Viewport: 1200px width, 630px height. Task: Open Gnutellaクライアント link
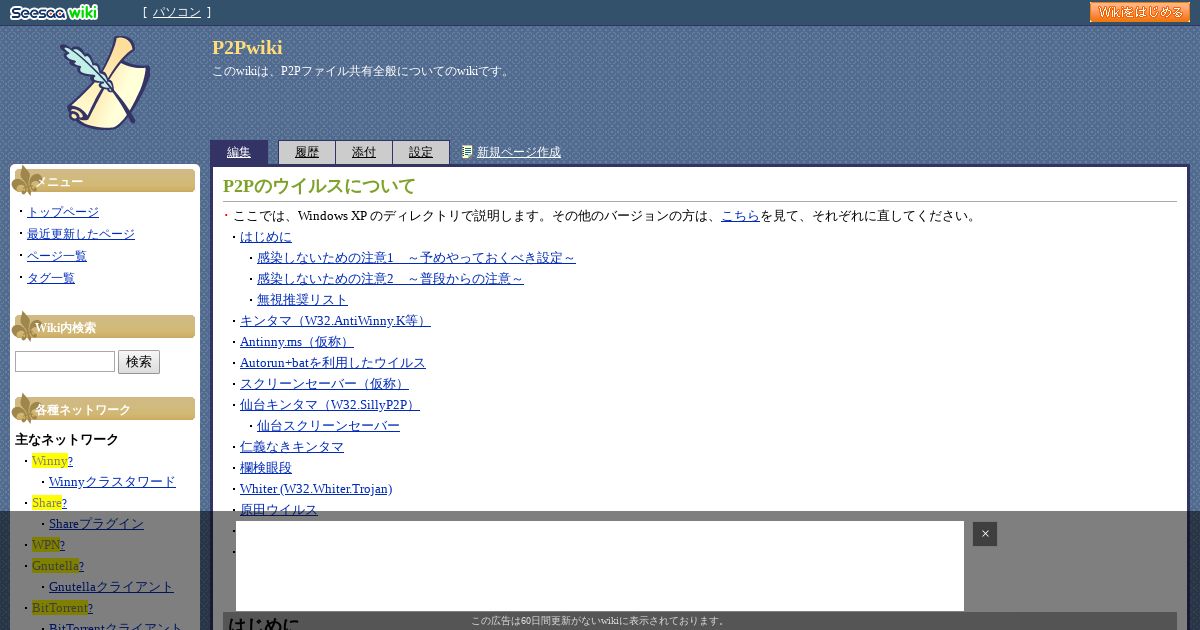point(111,587)
